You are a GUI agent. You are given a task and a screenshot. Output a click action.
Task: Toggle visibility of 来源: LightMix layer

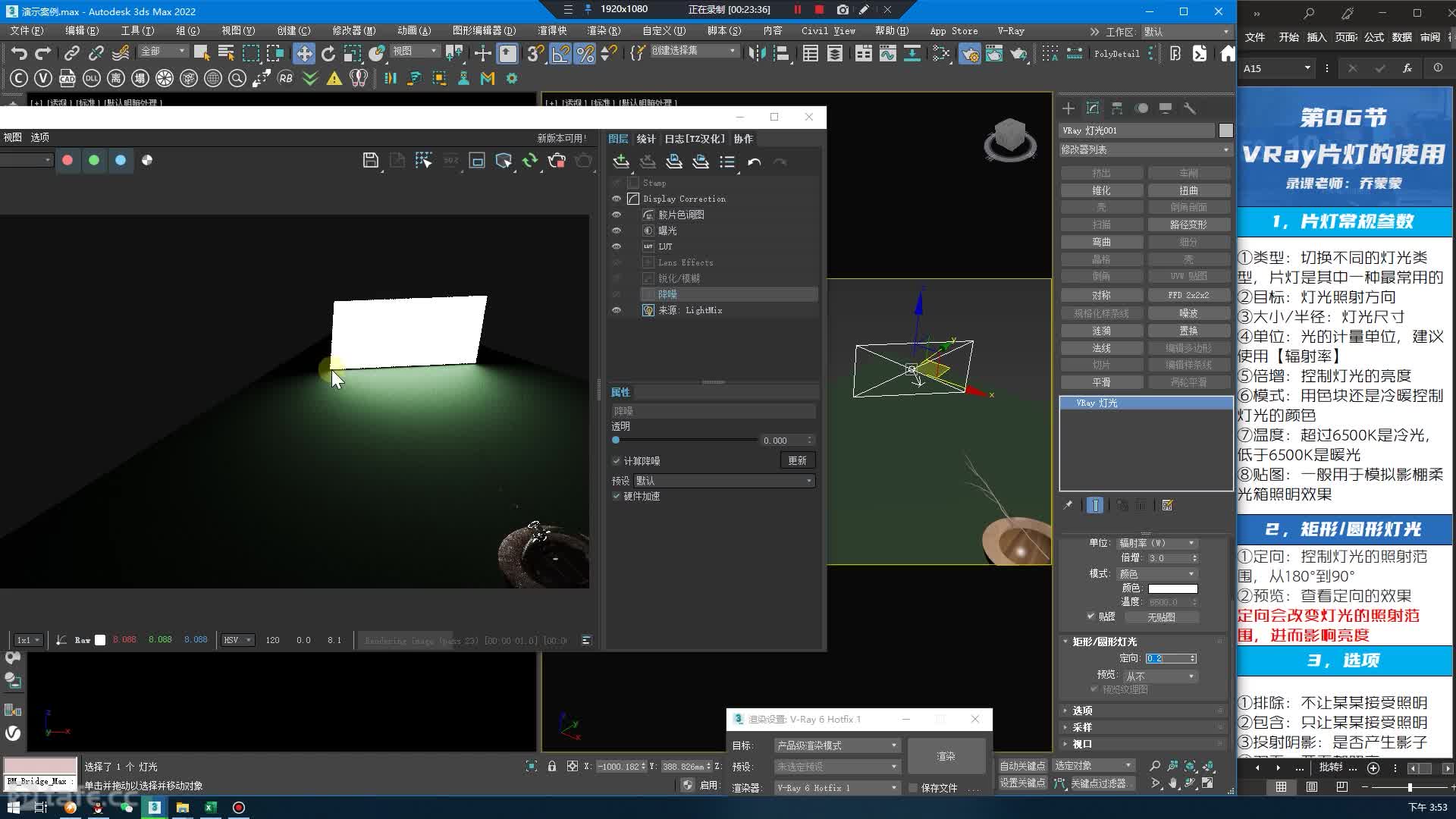pos(617,310)
